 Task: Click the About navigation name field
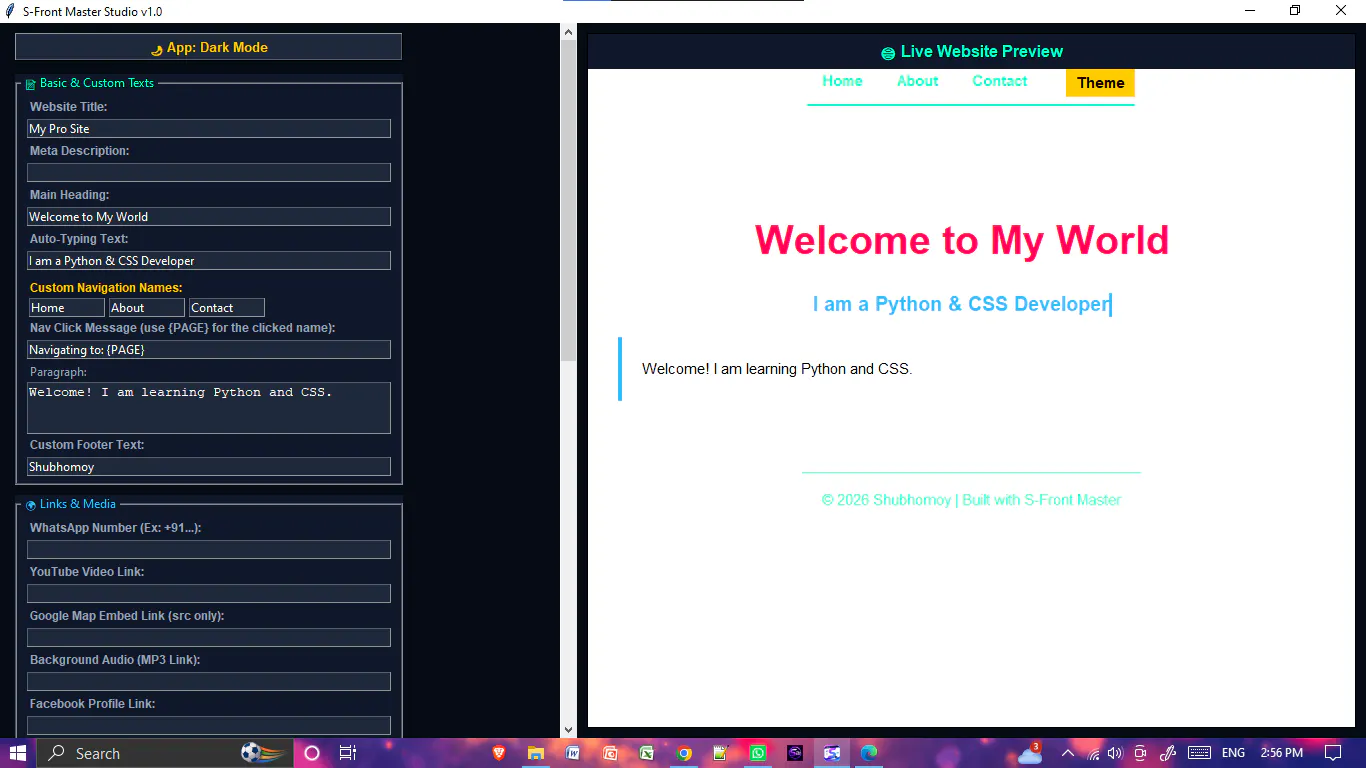coord(147,308)
